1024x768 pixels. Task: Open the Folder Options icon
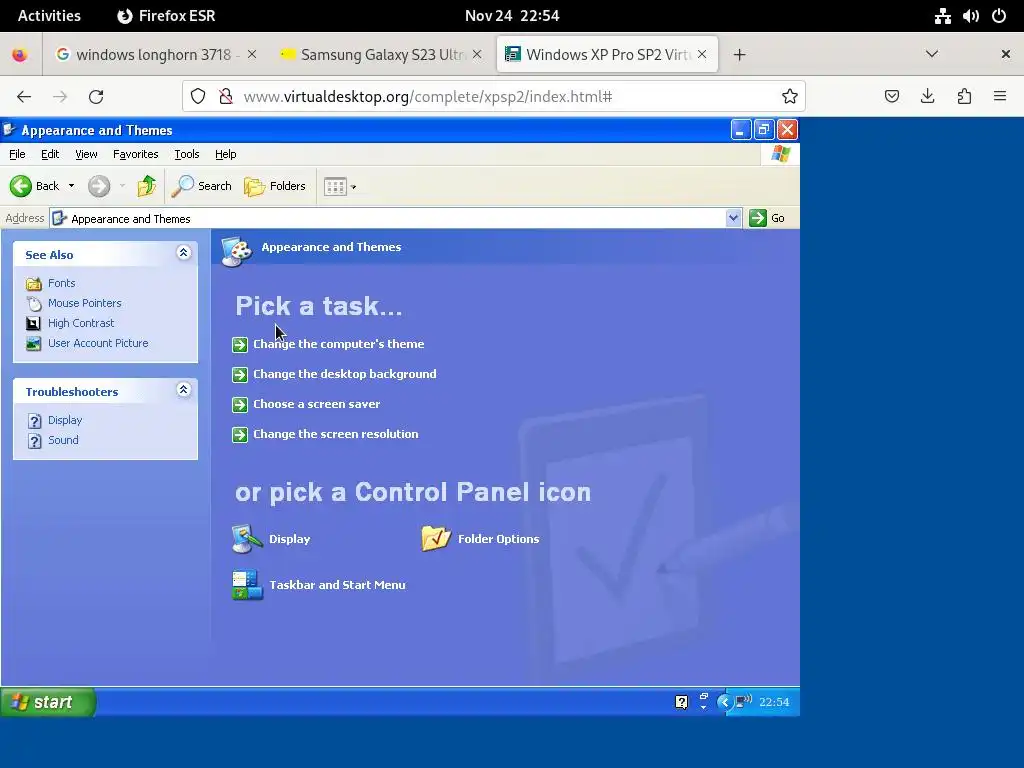pos(436,539)
